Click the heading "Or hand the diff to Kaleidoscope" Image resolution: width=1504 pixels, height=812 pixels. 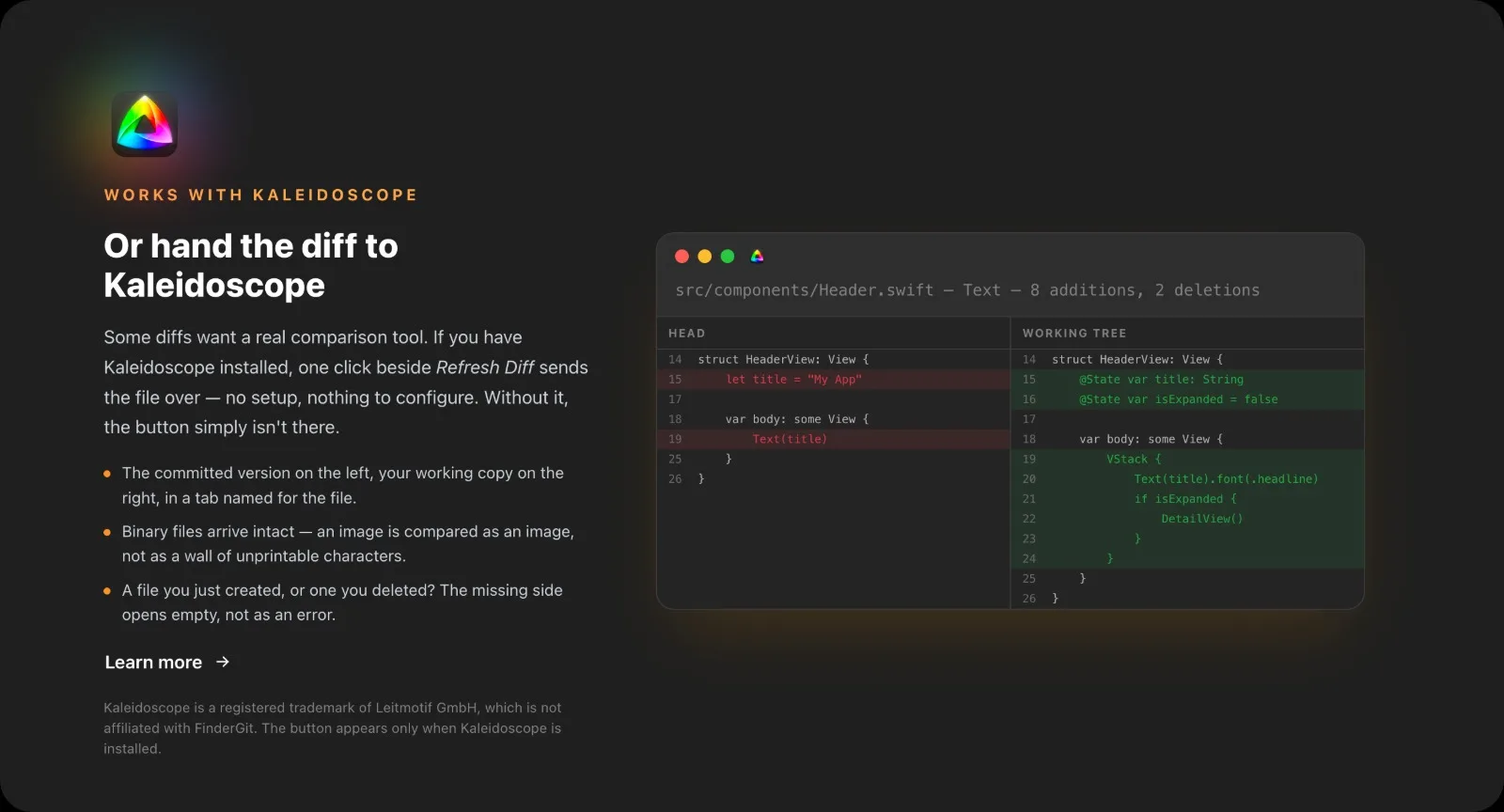[x=251, y=265]
